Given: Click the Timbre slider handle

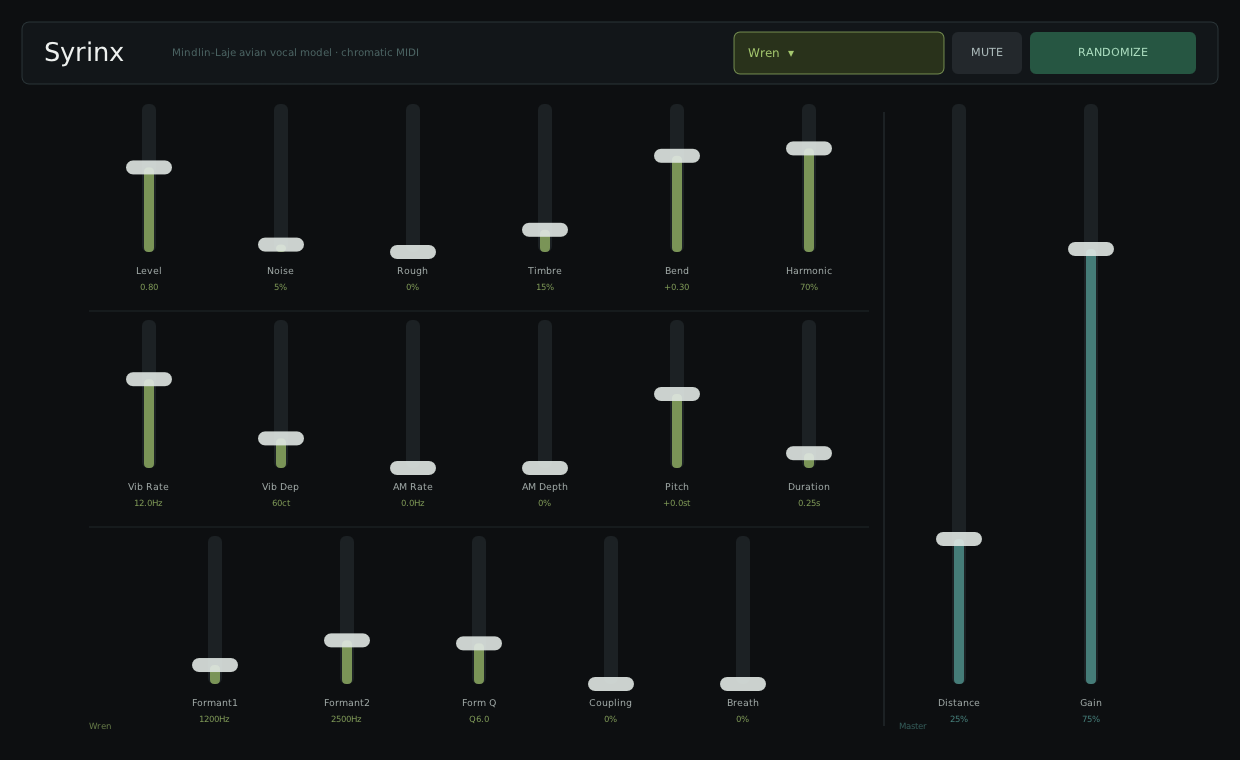Looking at the screenshot, I should pos(545,230).
